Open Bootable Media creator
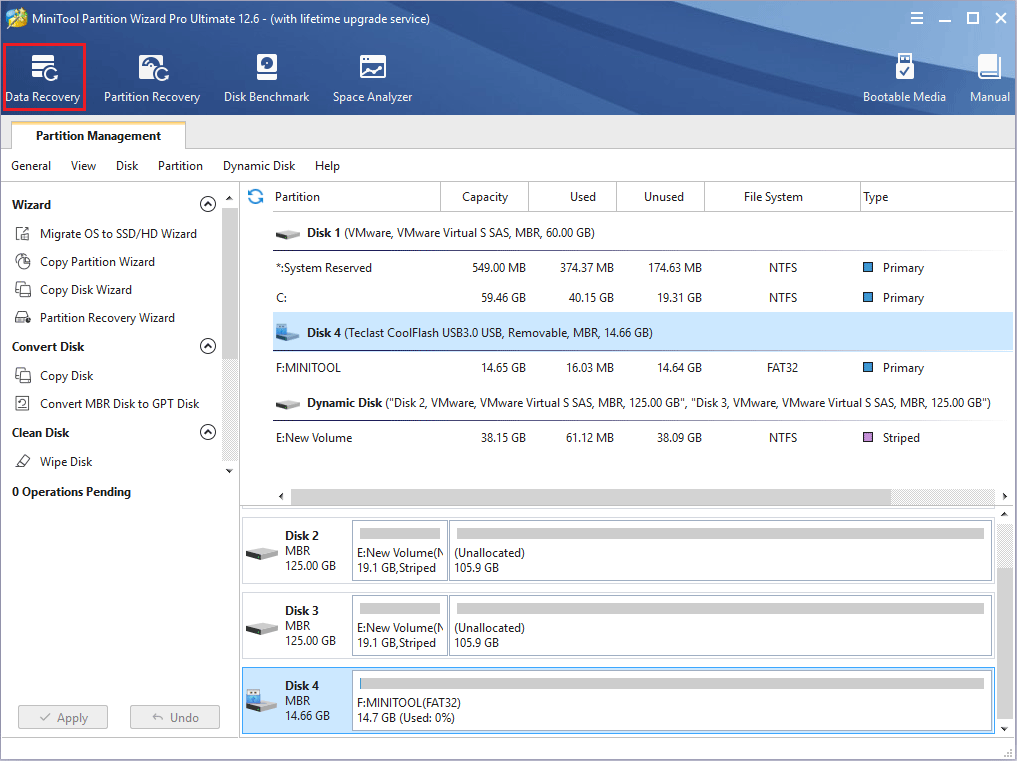 pos(904,77)
